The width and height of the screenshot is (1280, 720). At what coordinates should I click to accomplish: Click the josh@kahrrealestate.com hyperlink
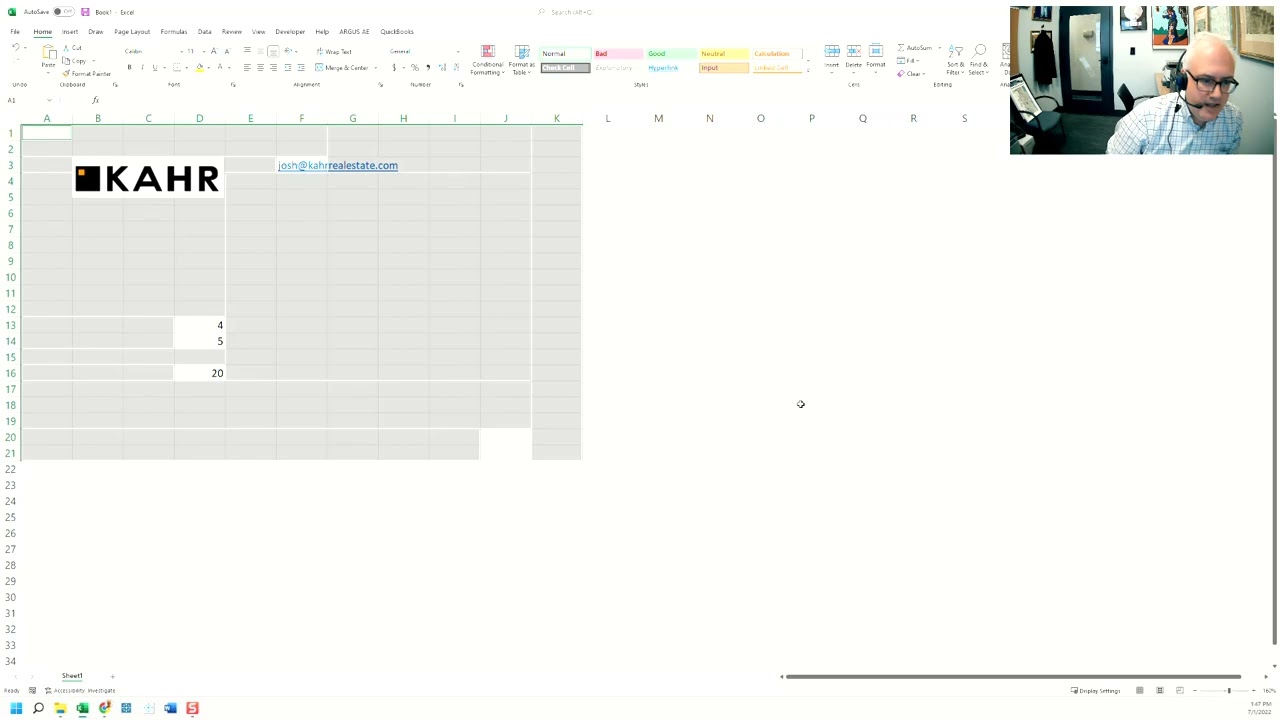point(338,165)
